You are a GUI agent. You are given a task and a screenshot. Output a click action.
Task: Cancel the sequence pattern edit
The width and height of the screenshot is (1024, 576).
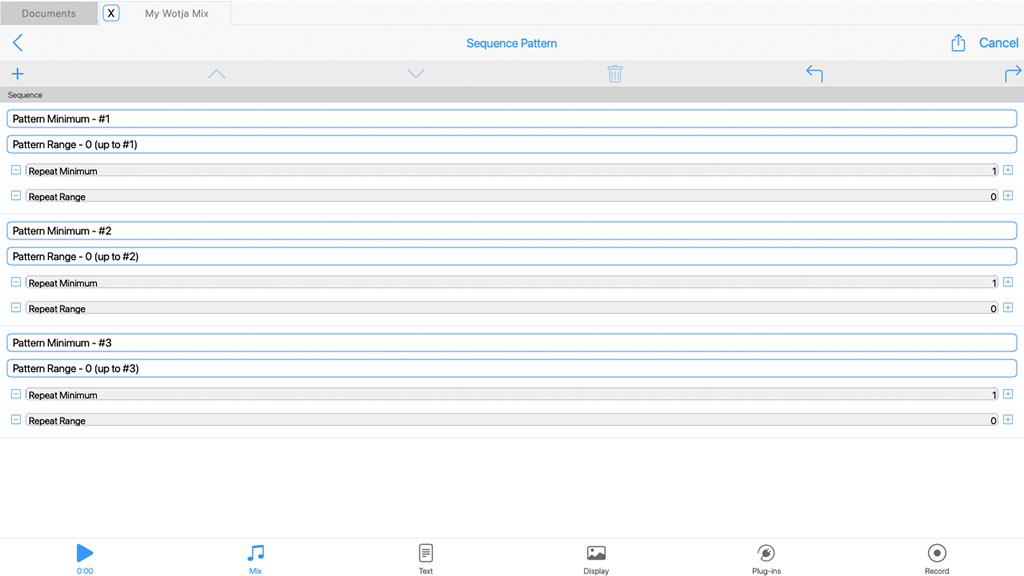pyautogui.click(x=998, y=43)
